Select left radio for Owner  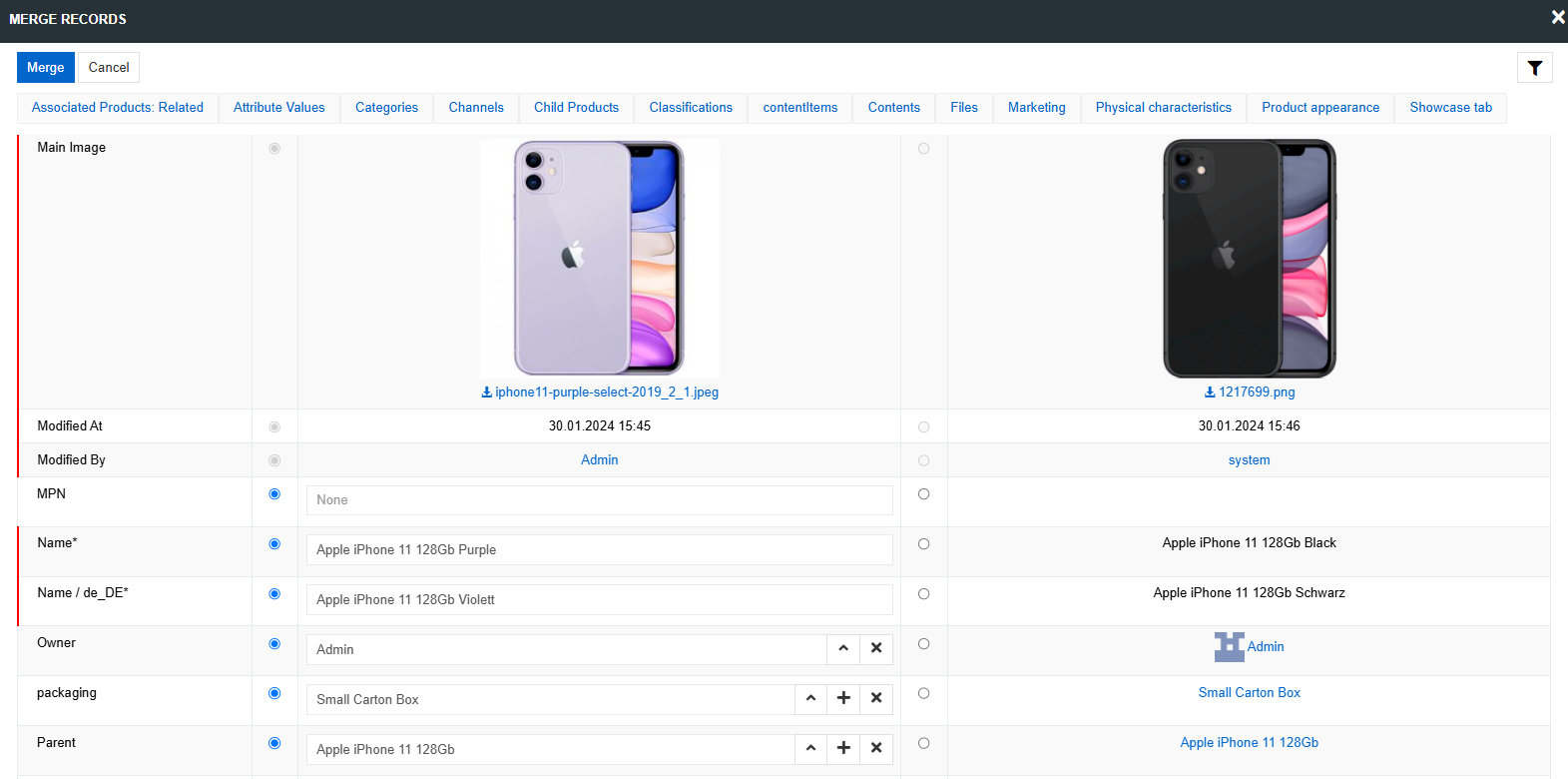(274, 644)
